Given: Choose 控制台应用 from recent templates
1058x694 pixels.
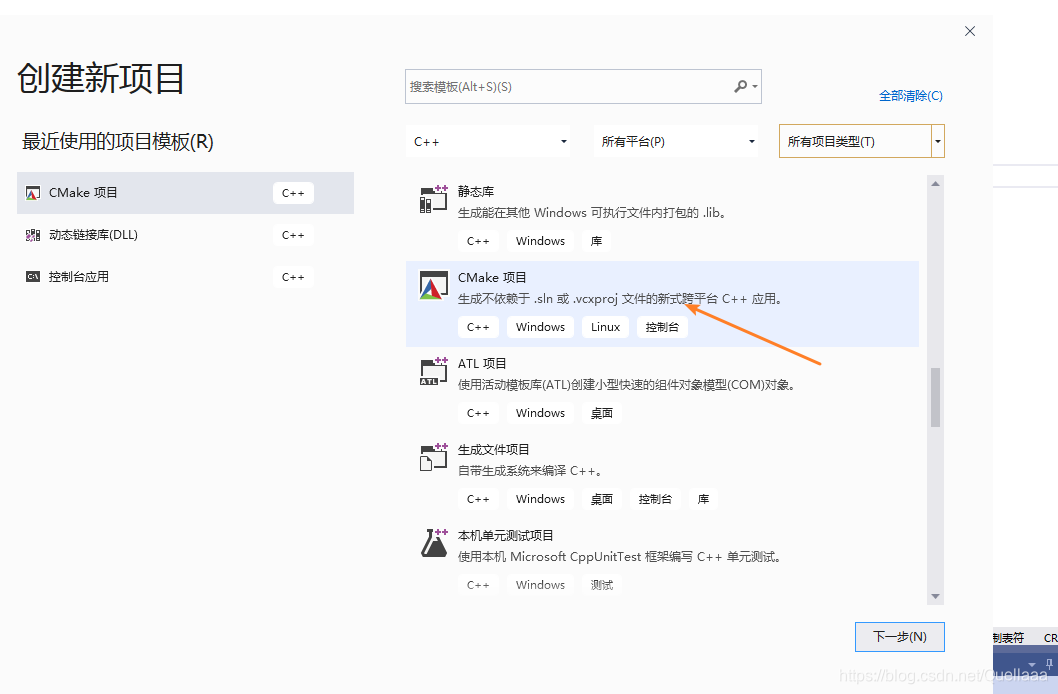Looking at the screenshot, I should click(x=186, y=277).
